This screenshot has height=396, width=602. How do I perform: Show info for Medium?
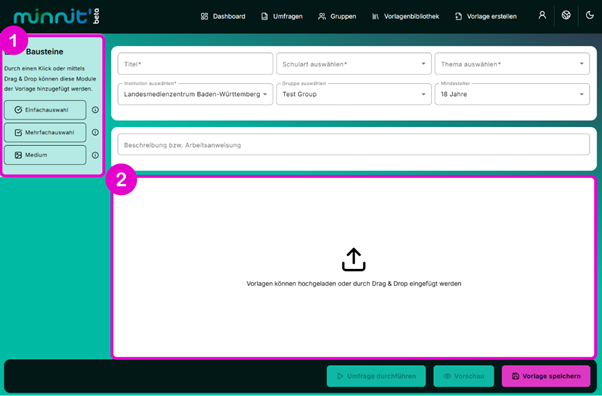[x=95, y=155]
